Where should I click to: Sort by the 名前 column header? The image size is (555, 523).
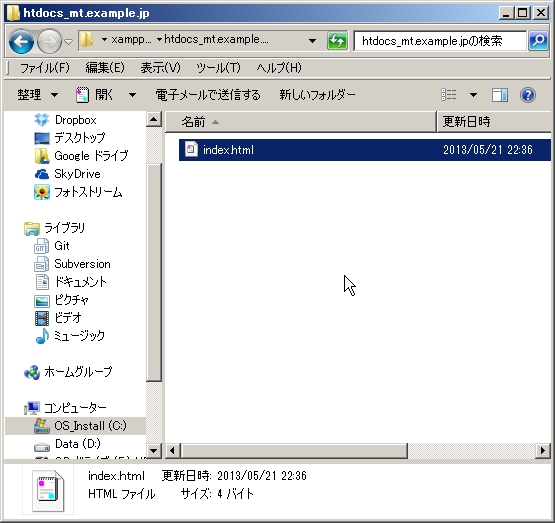[x=301, y=122]
